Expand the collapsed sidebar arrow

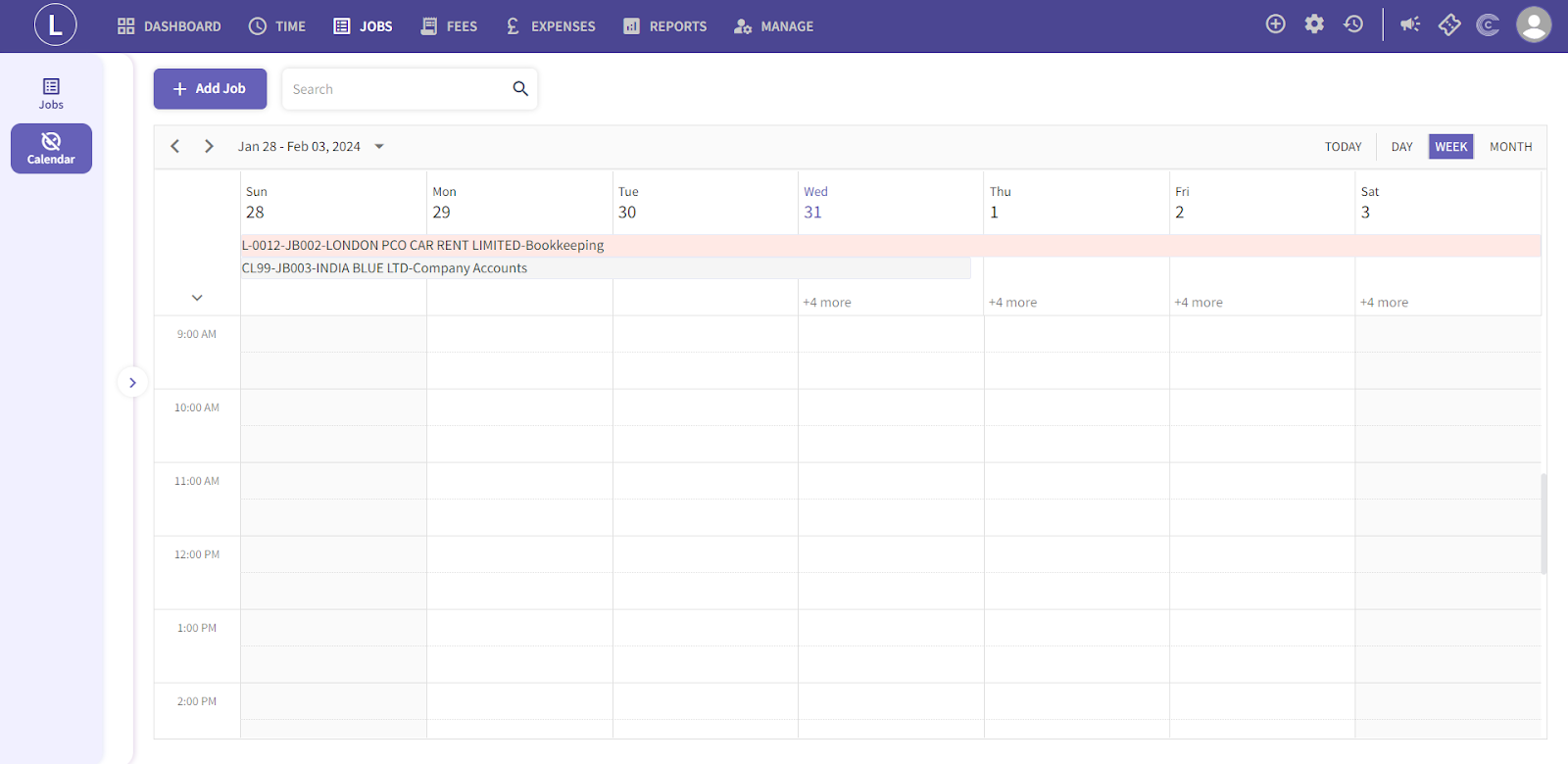point(132,382)
